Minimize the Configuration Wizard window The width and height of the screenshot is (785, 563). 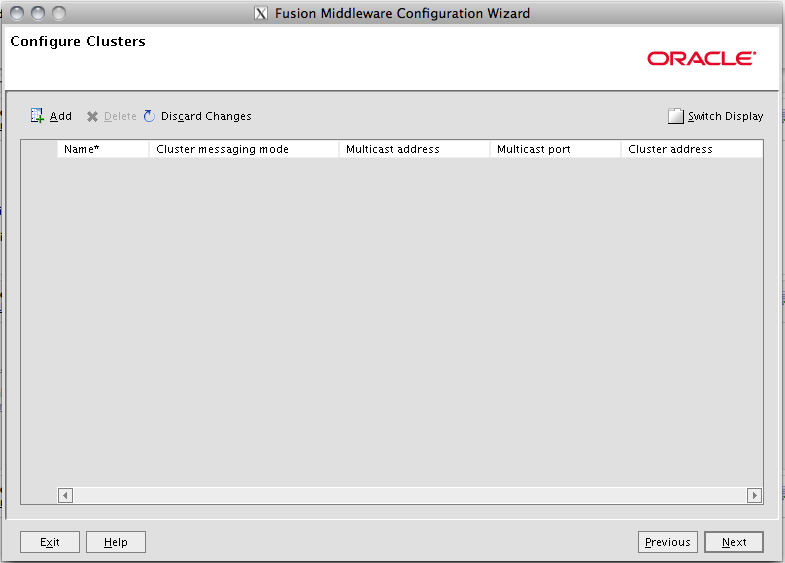[38, 13]
